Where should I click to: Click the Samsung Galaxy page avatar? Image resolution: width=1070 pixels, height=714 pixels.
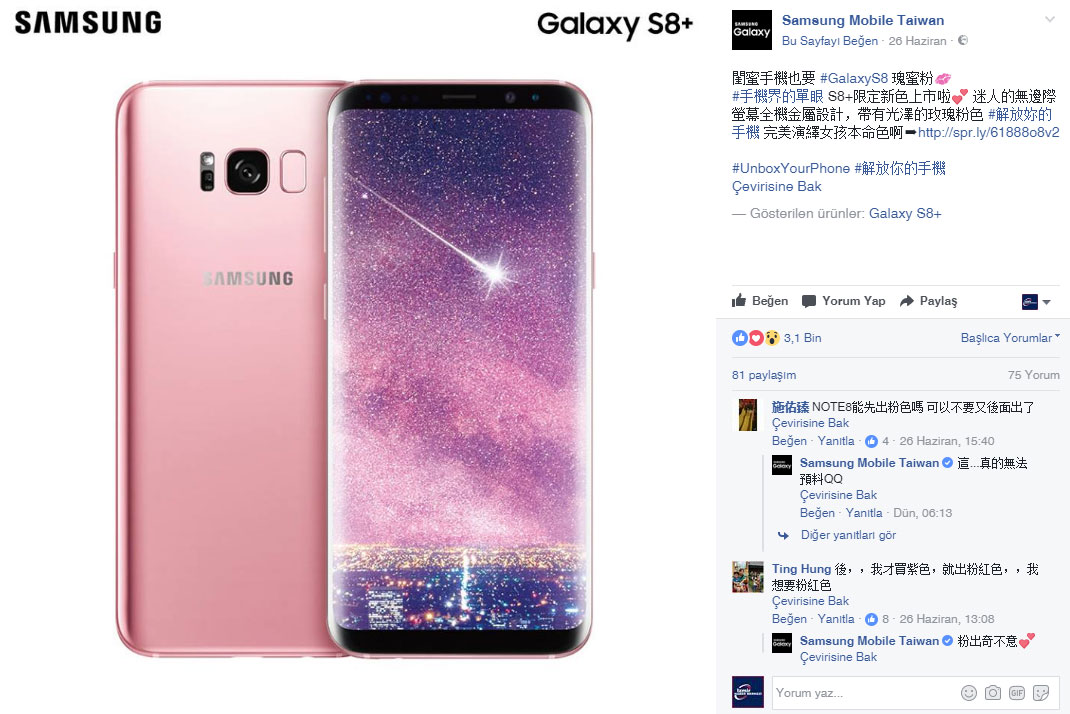(752, 30)
